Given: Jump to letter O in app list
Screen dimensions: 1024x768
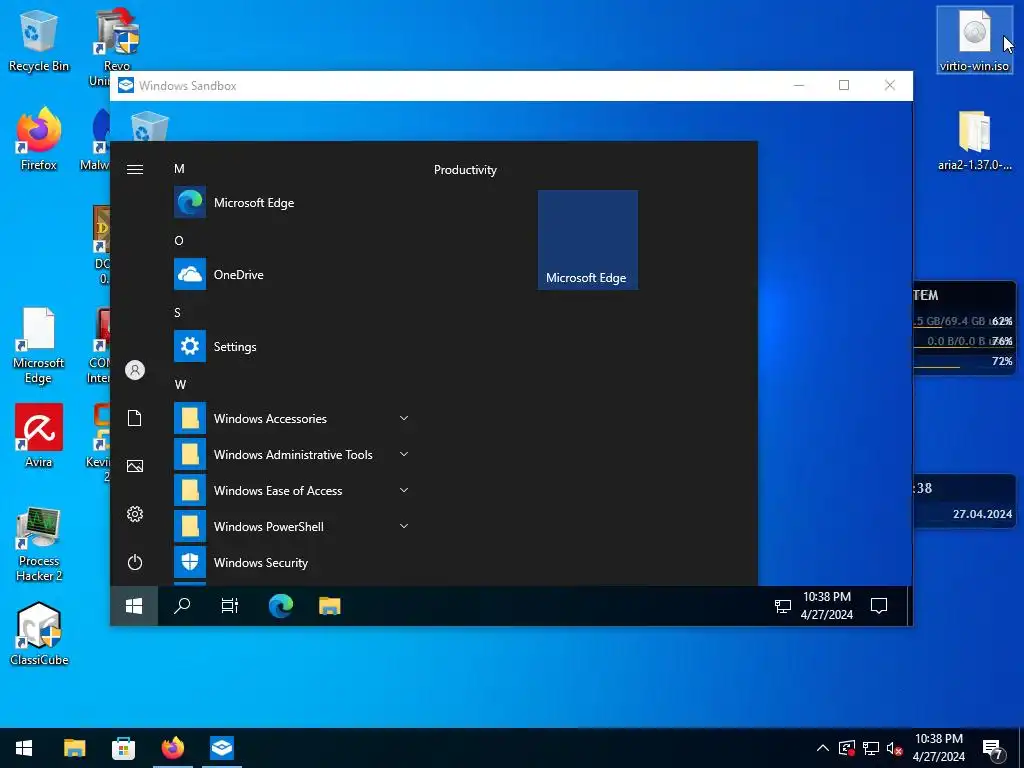Looking at the screenshot, I should (179, 240).
